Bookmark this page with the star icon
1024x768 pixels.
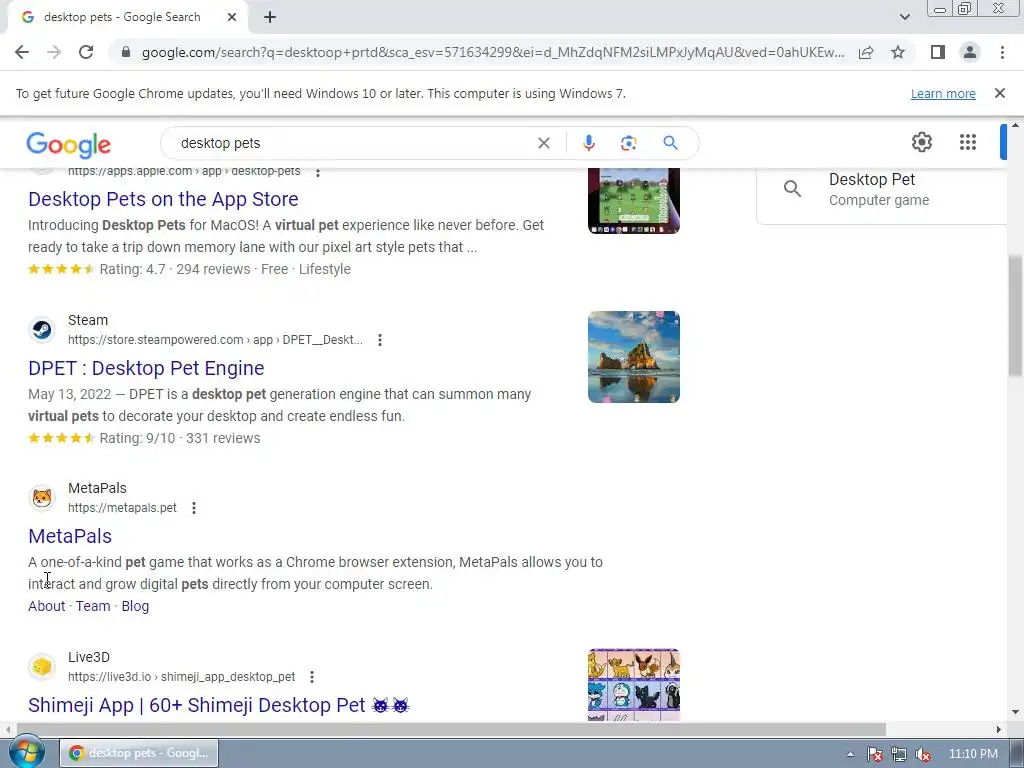898,52
